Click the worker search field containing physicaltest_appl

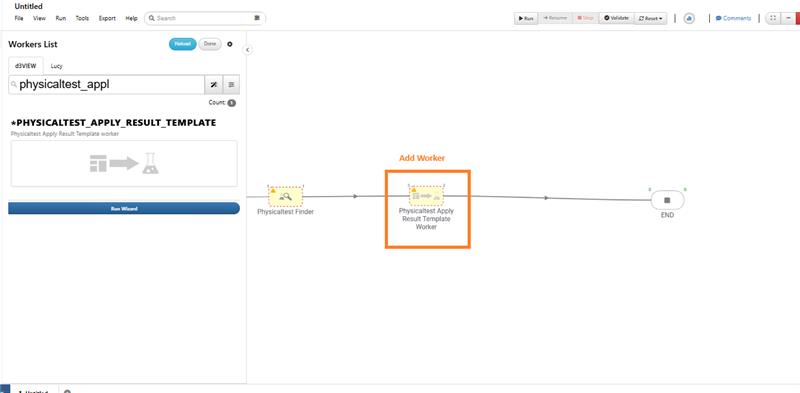[x=107, y=85]
